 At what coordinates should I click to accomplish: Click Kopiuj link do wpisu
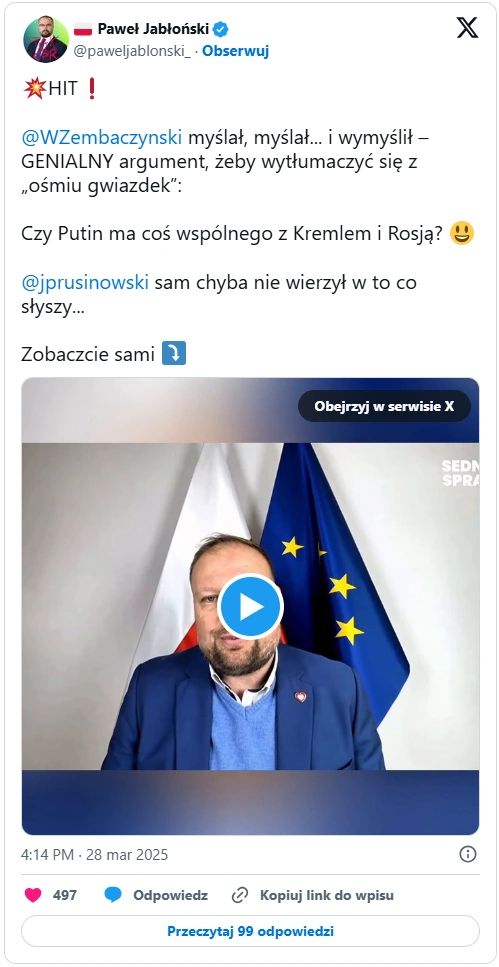(326, 895)
